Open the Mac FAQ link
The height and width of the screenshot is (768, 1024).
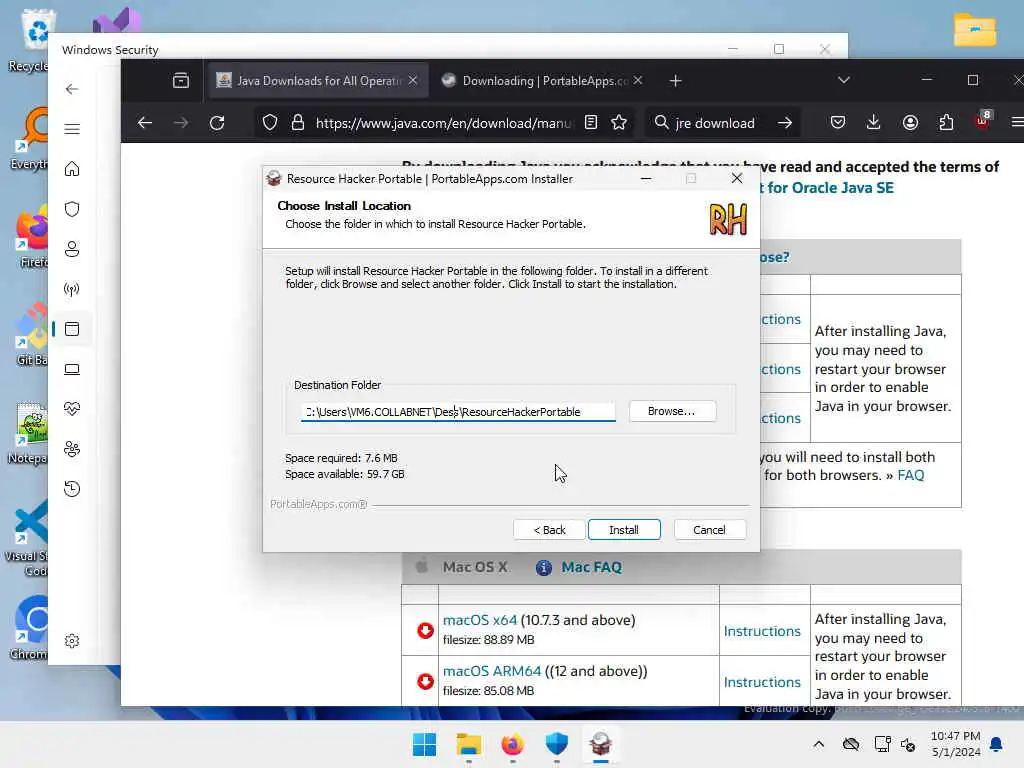591,567
